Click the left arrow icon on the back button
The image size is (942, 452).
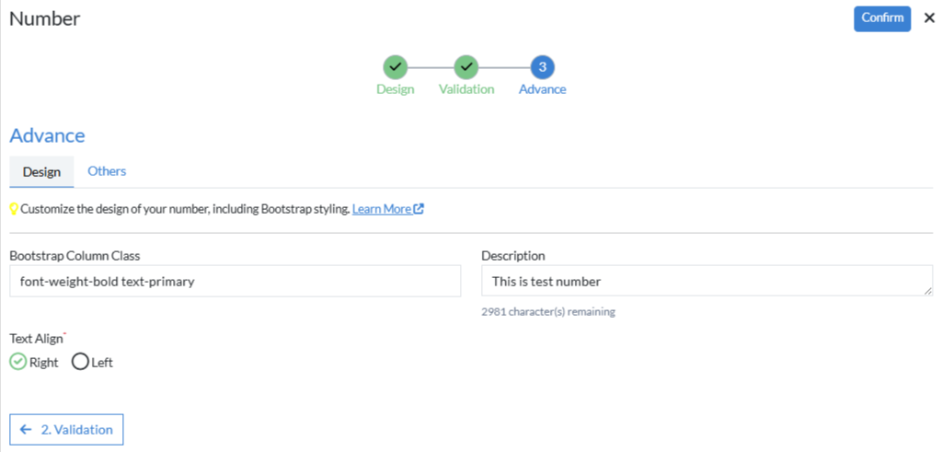pos(26,429)
